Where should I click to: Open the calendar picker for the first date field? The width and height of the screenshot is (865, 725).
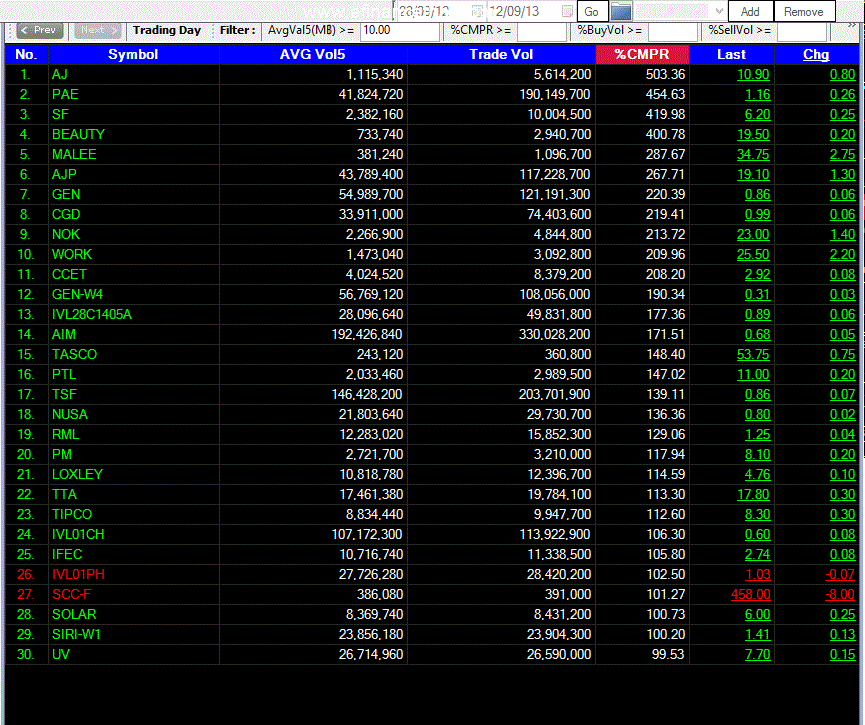click(x=477, y=12)
